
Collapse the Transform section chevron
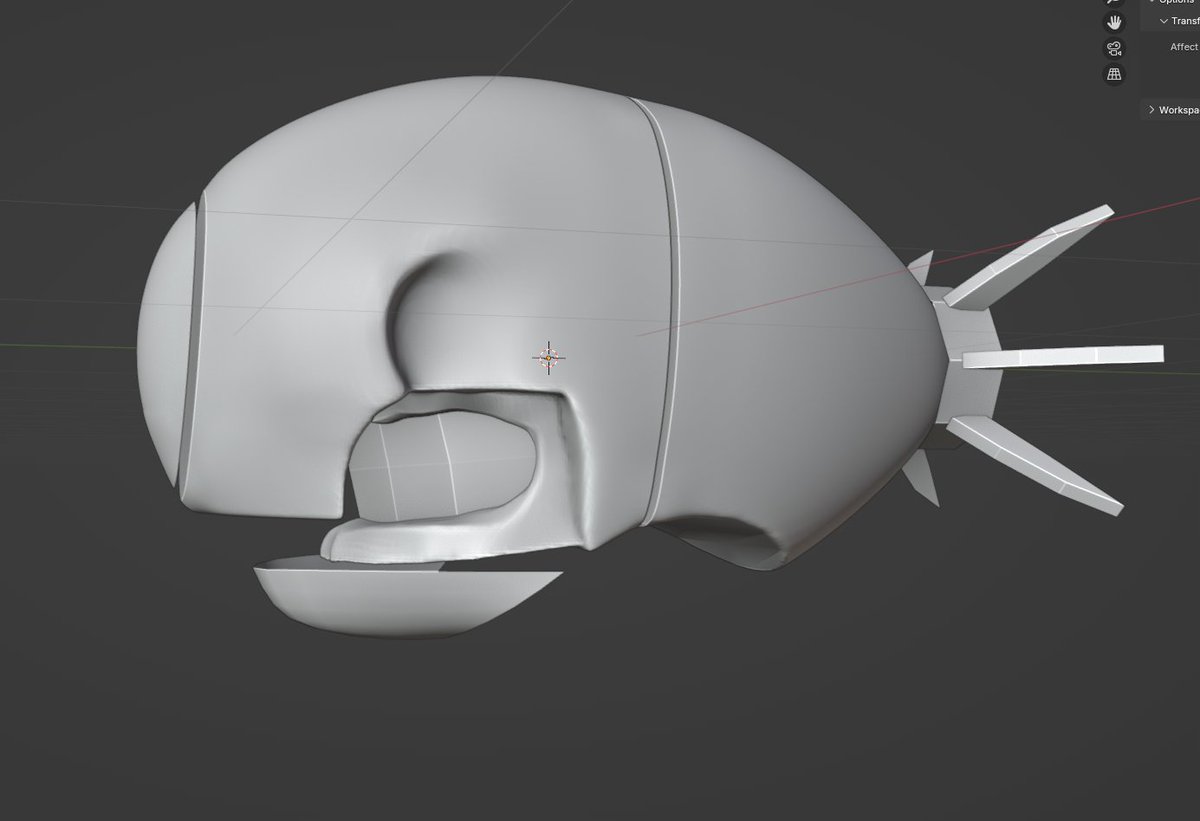(x=1164, y=21)
